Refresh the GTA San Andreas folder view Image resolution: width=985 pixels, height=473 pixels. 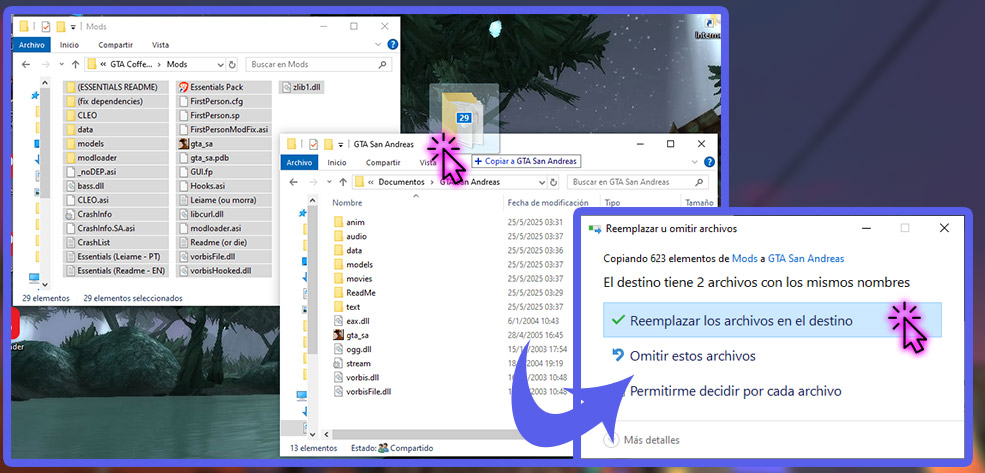tap(553, 182)
